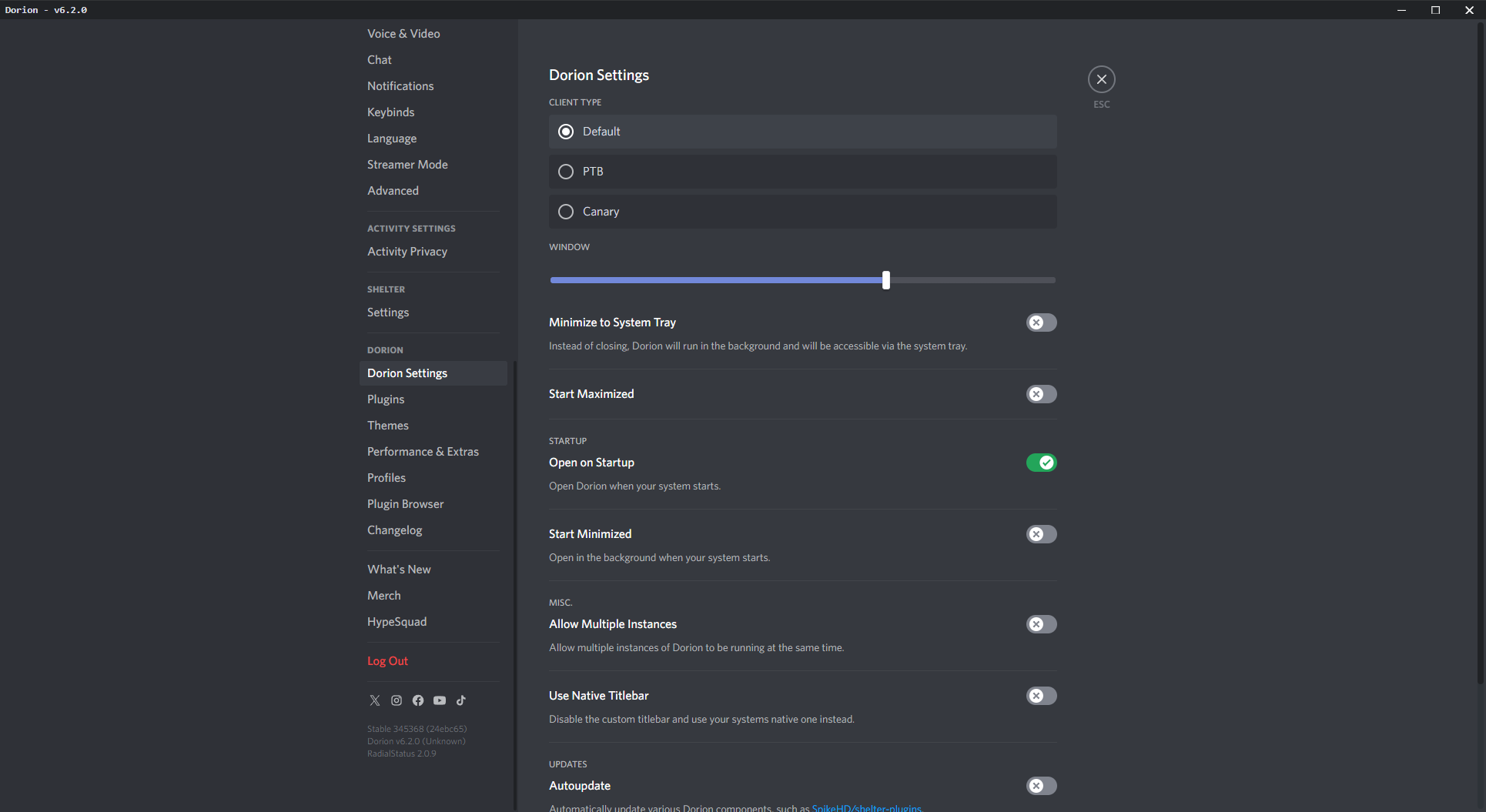
Task: Close settings with the ESC circle button
Action: tap(1102, 79)
